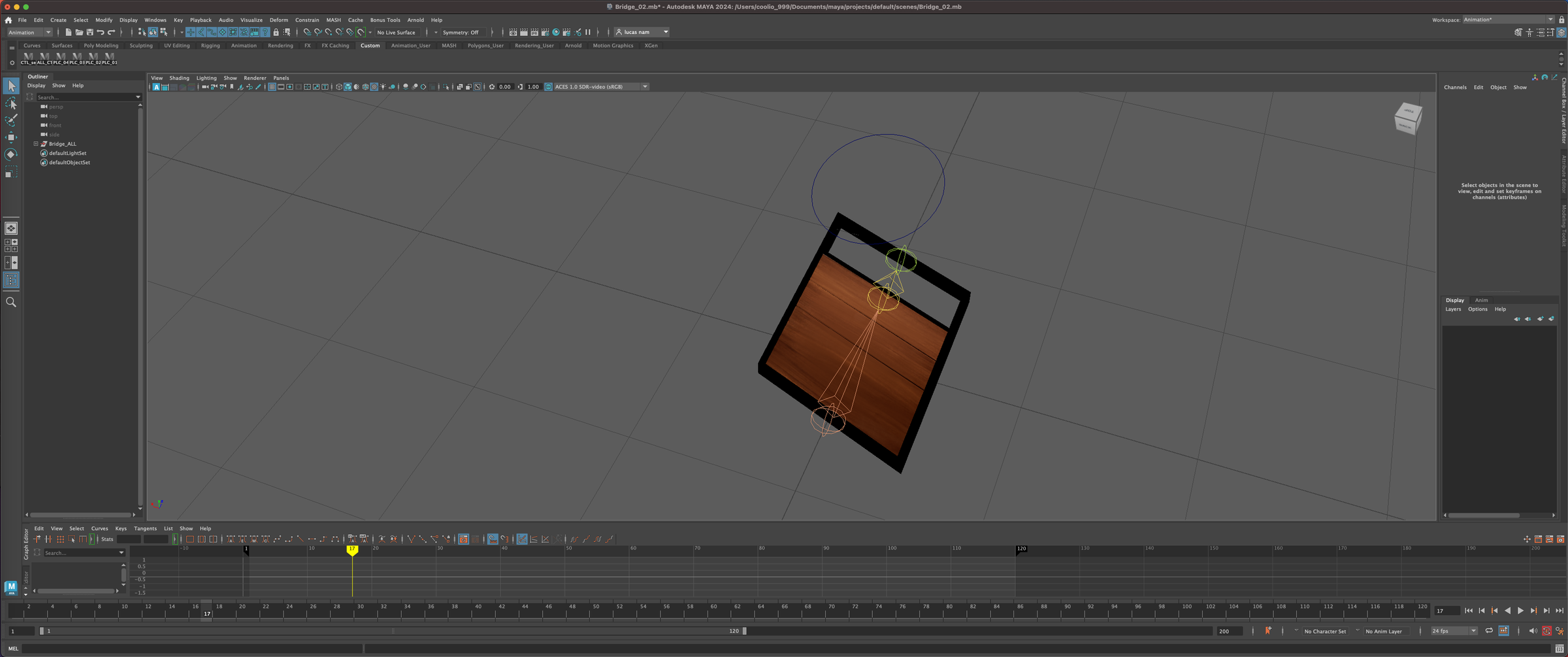Open the search magnifier in left sidebar
This screenshot has height=657, width=1568.
[11, 302]
